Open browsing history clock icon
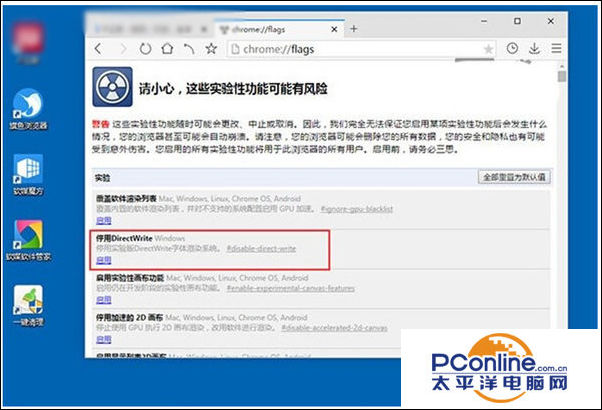The height and width of the screenshot is (410, 602). (512, 48)
